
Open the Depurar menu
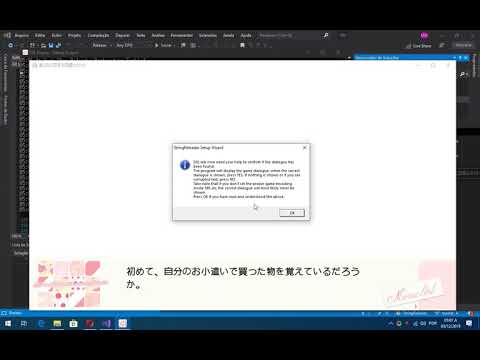[x=122, y=35]
